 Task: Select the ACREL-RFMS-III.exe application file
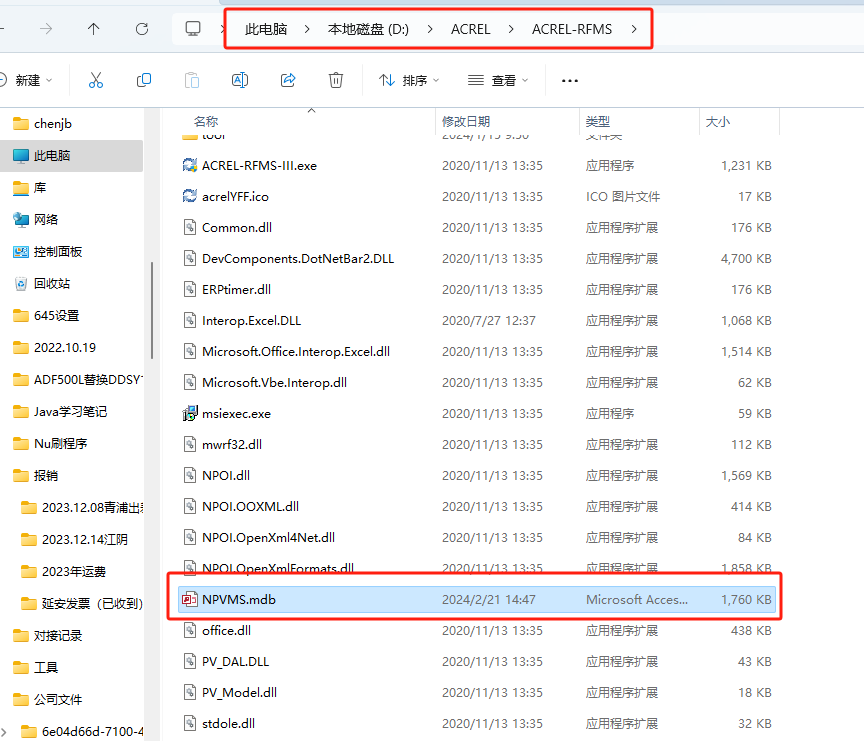pos(259,165)
